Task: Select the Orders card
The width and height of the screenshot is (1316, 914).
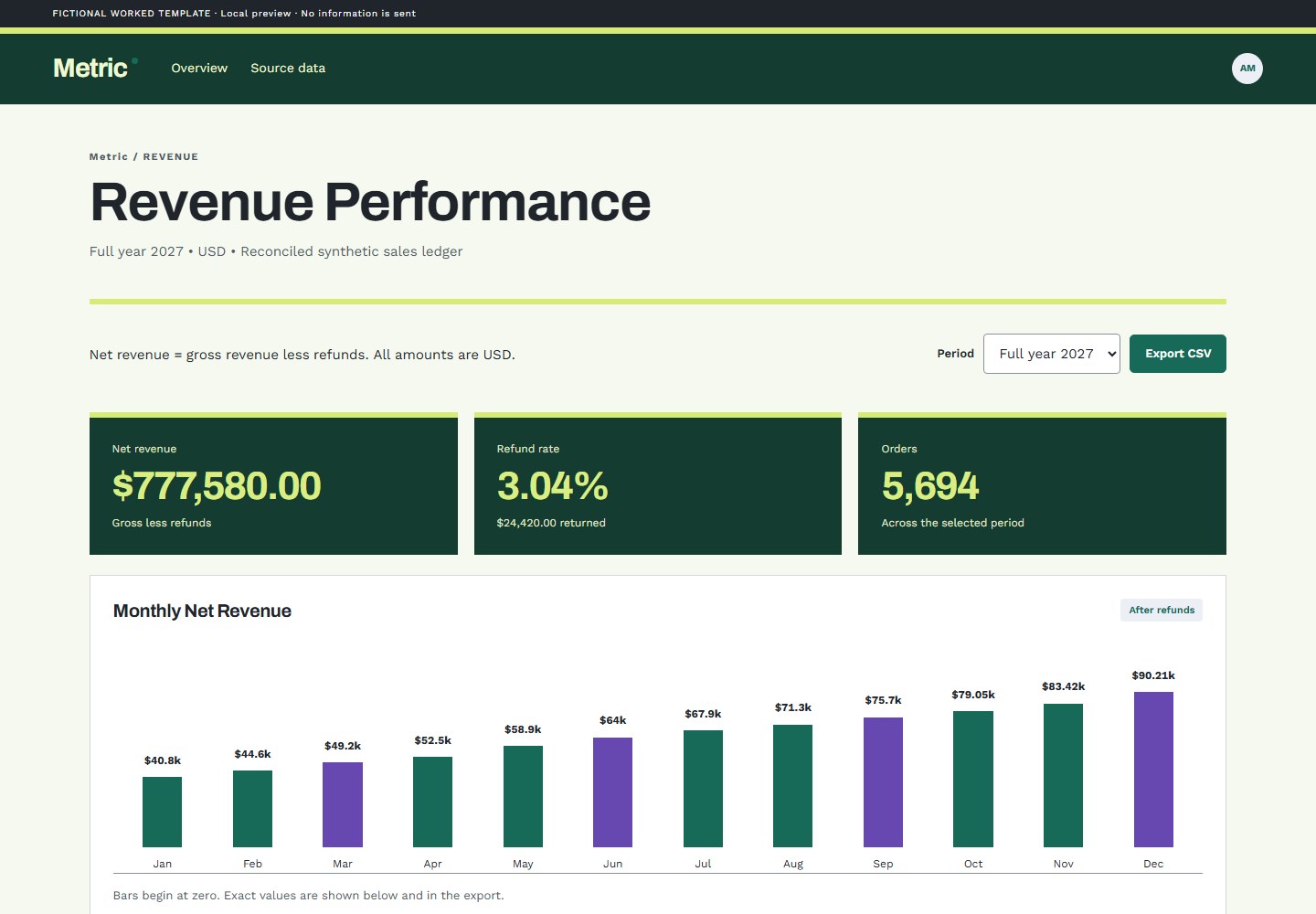Action: 1042,484
